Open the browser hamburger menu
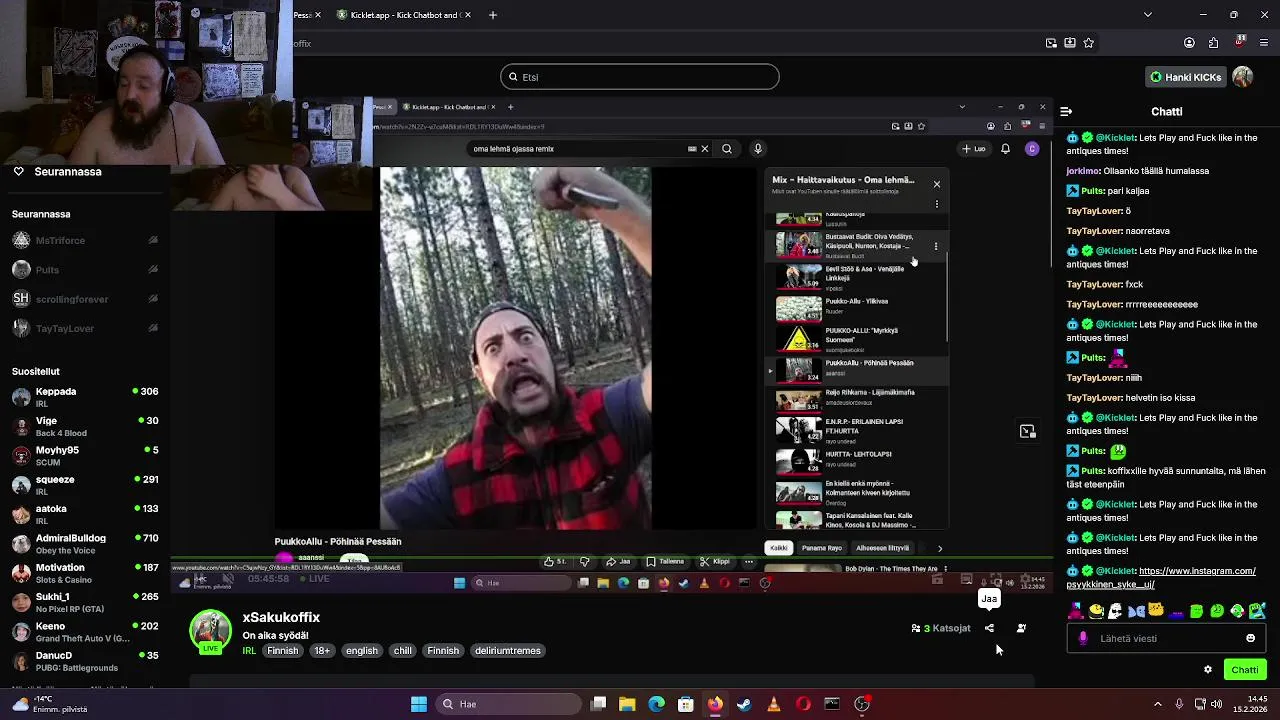The height and width of the screenshot is (720, 1280). coord(1264,43)
